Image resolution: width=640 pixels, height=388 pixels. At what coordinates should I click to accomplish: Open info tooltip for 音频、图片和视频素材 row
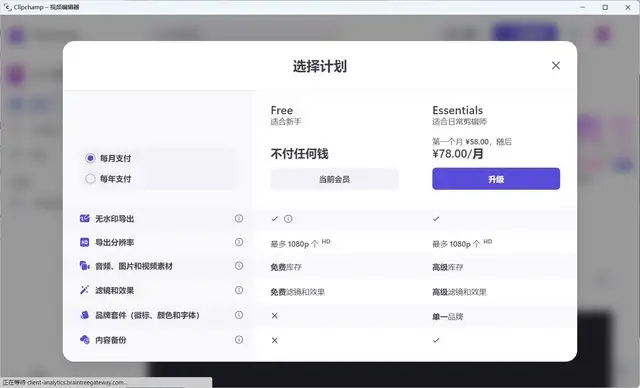click(x=239, y=266)
